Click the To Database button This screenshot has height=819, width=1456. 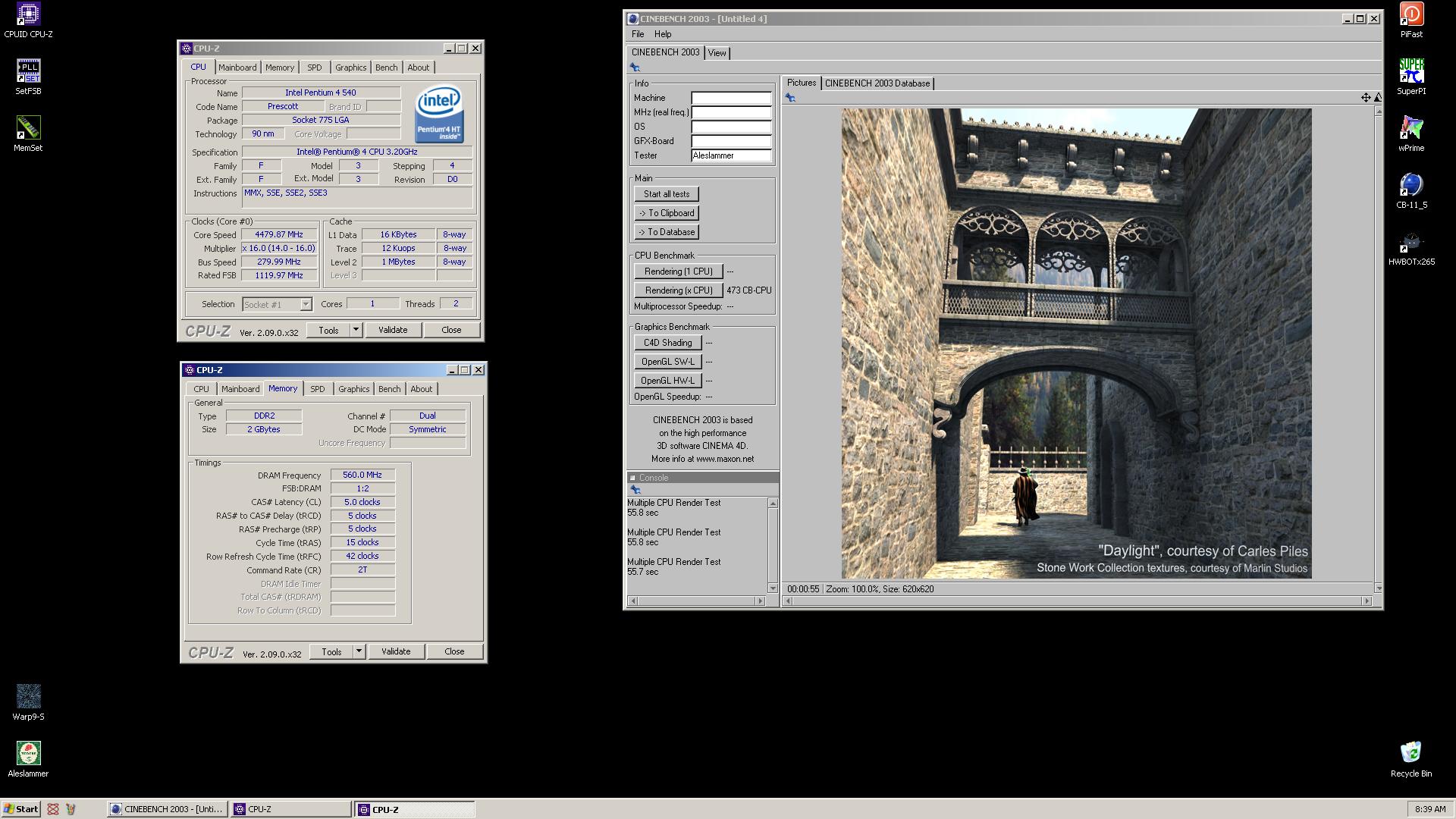point(667,232)
